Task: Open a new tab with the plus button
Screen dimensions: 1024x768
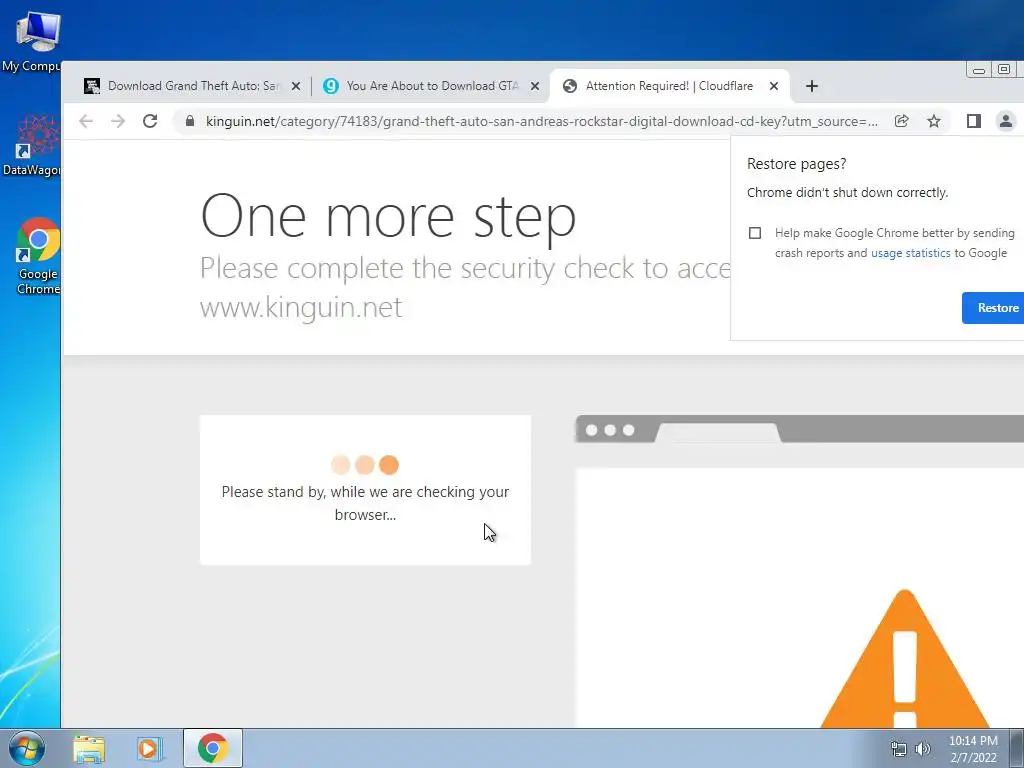Action: 812,86
